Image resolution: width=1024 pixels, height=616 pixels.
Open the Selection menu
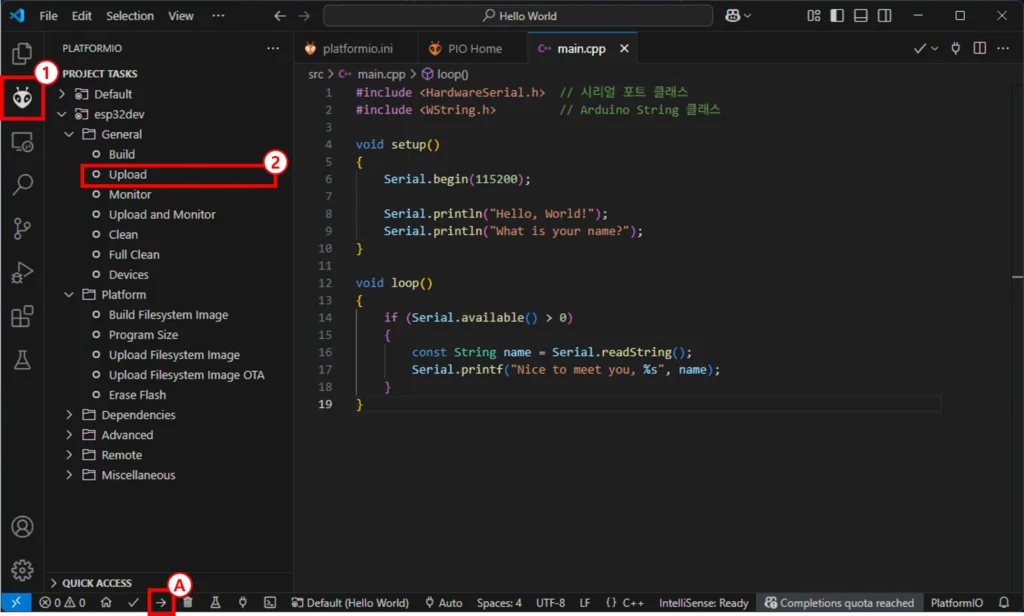click(130, 16)
